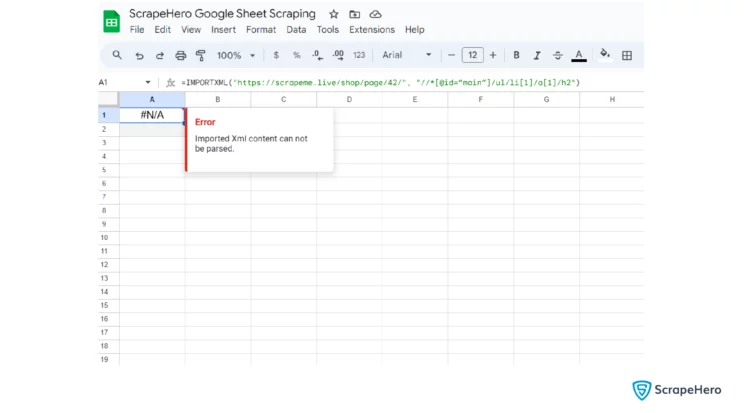744x413 pixels.
Task: Select row 5 header
Action: tap(109, 170)
